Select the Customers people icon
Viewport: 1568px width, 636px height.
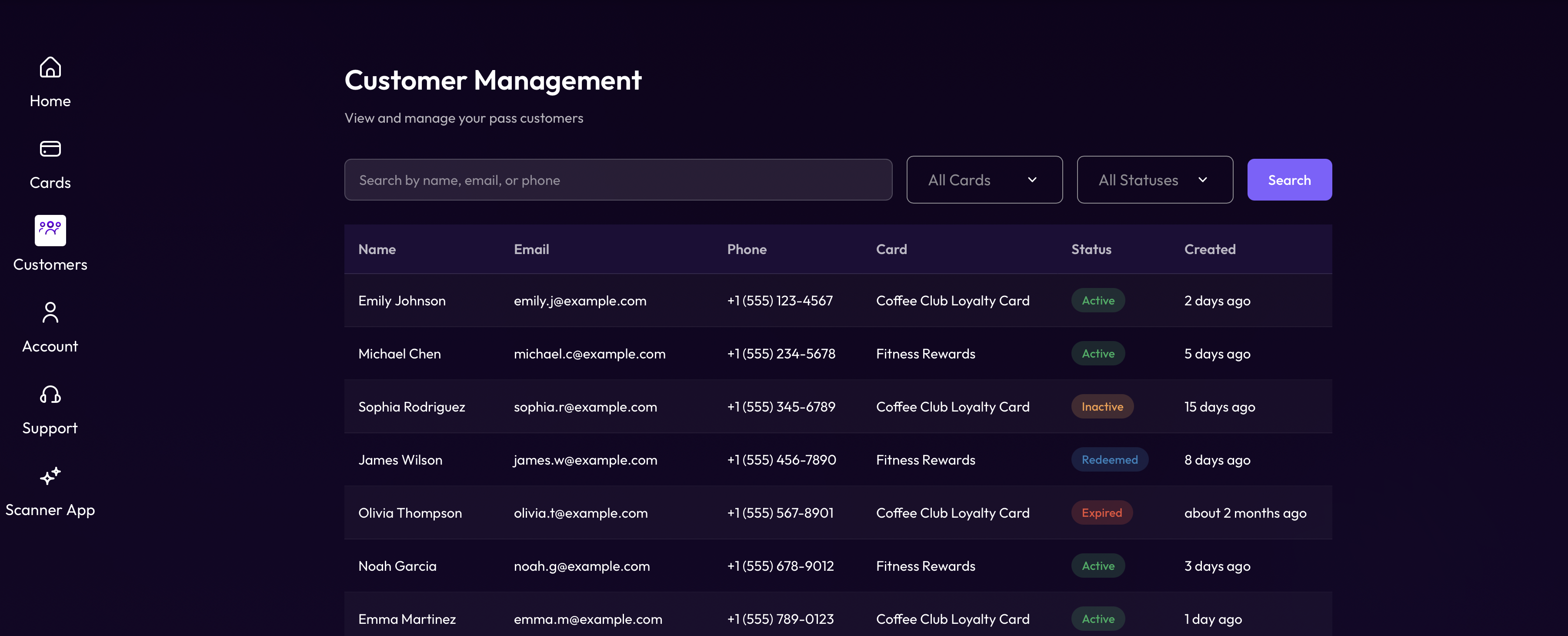coord(50,230)
